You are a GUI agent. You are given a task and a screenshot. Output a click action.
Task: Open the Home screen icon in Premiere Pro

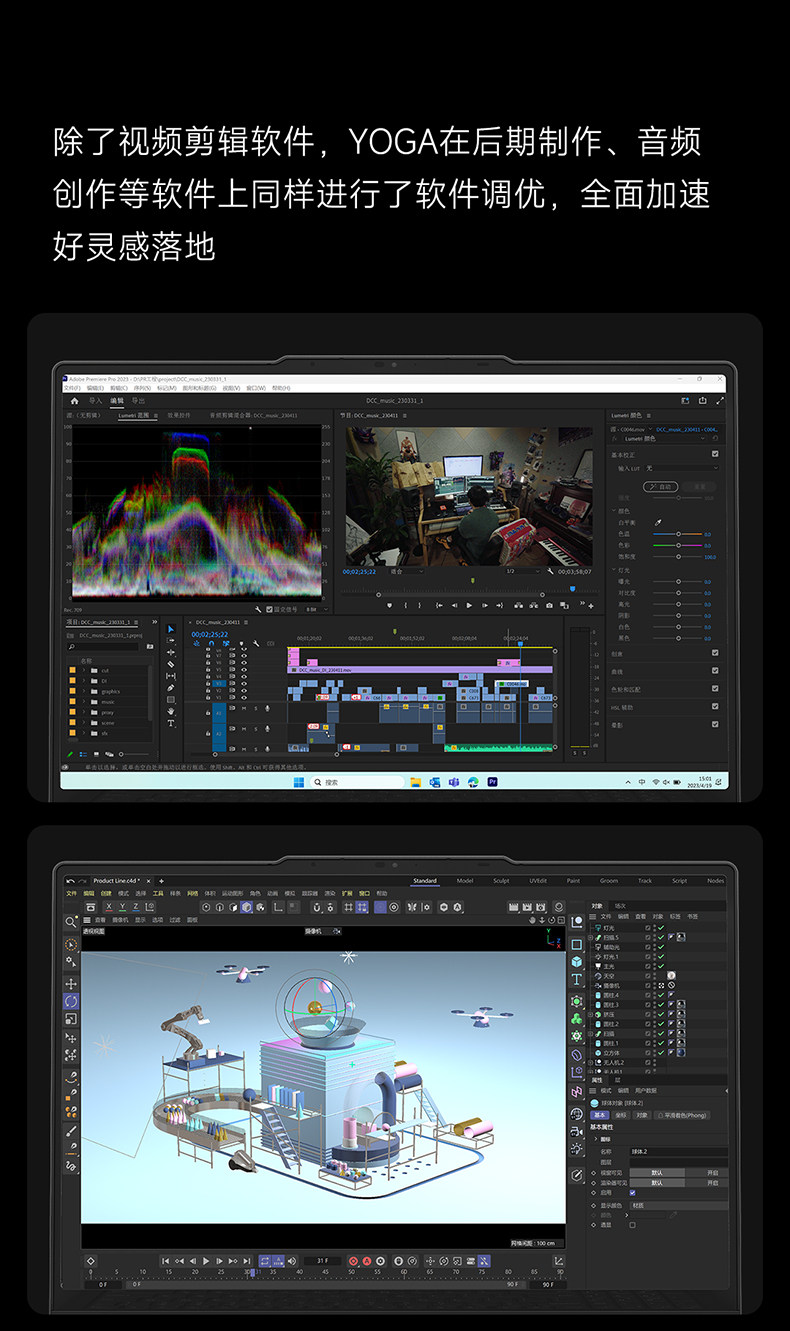coord(74,401)
